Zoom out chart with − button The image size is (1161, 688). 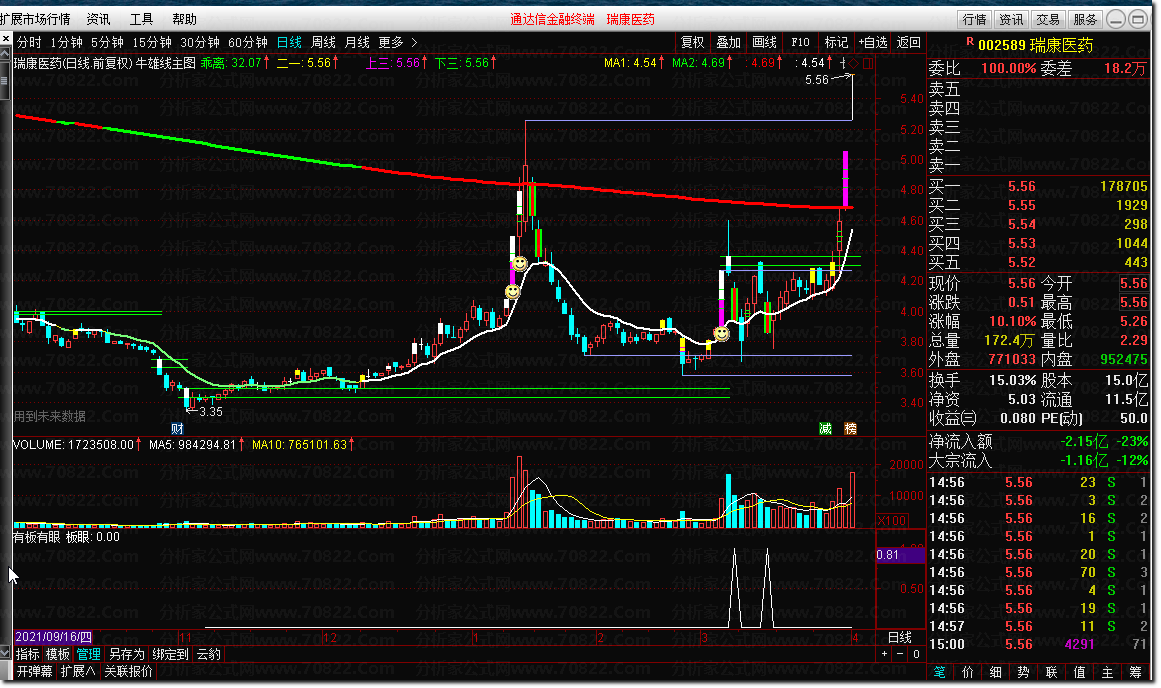tap(900, 654)
